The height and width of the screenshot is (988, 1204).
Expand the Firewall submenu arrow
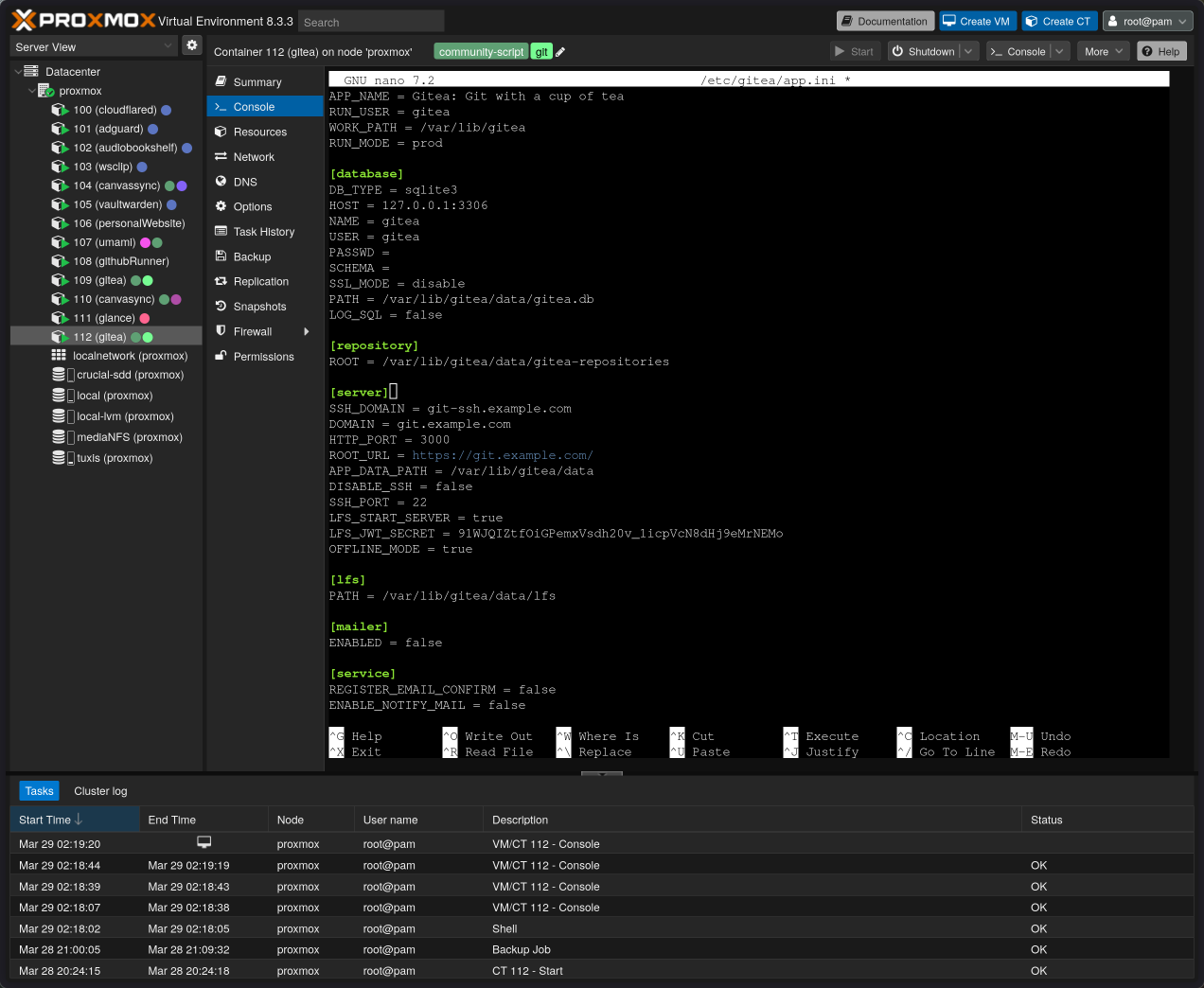[x=307, y=331]
